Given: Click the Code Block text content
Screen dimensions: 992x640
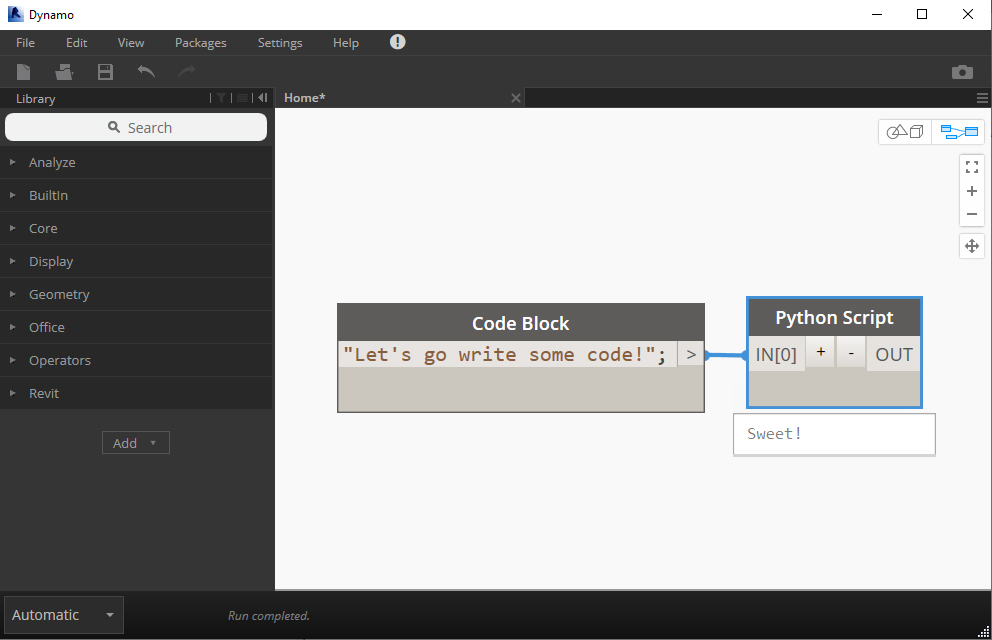Looking at the screenshot, I should (504, 354).
